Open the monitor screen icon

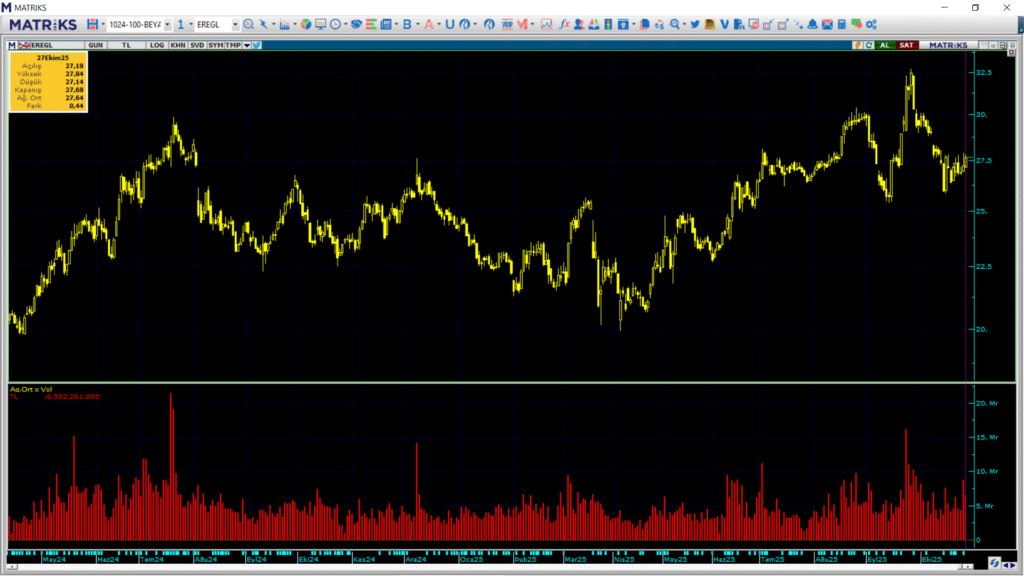pyautogui.click(x=320, y=24)
